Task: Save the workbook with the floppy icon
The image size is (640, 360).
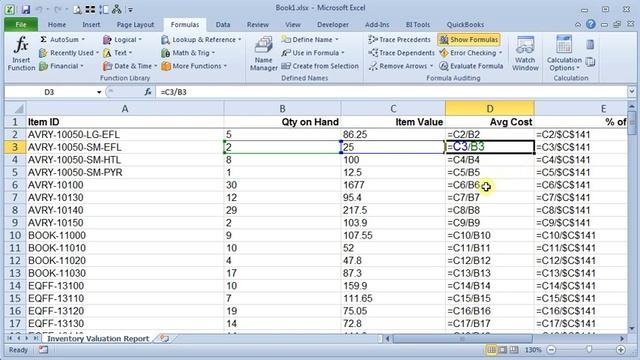Action: pyautogui.click(x=26, y=9)
